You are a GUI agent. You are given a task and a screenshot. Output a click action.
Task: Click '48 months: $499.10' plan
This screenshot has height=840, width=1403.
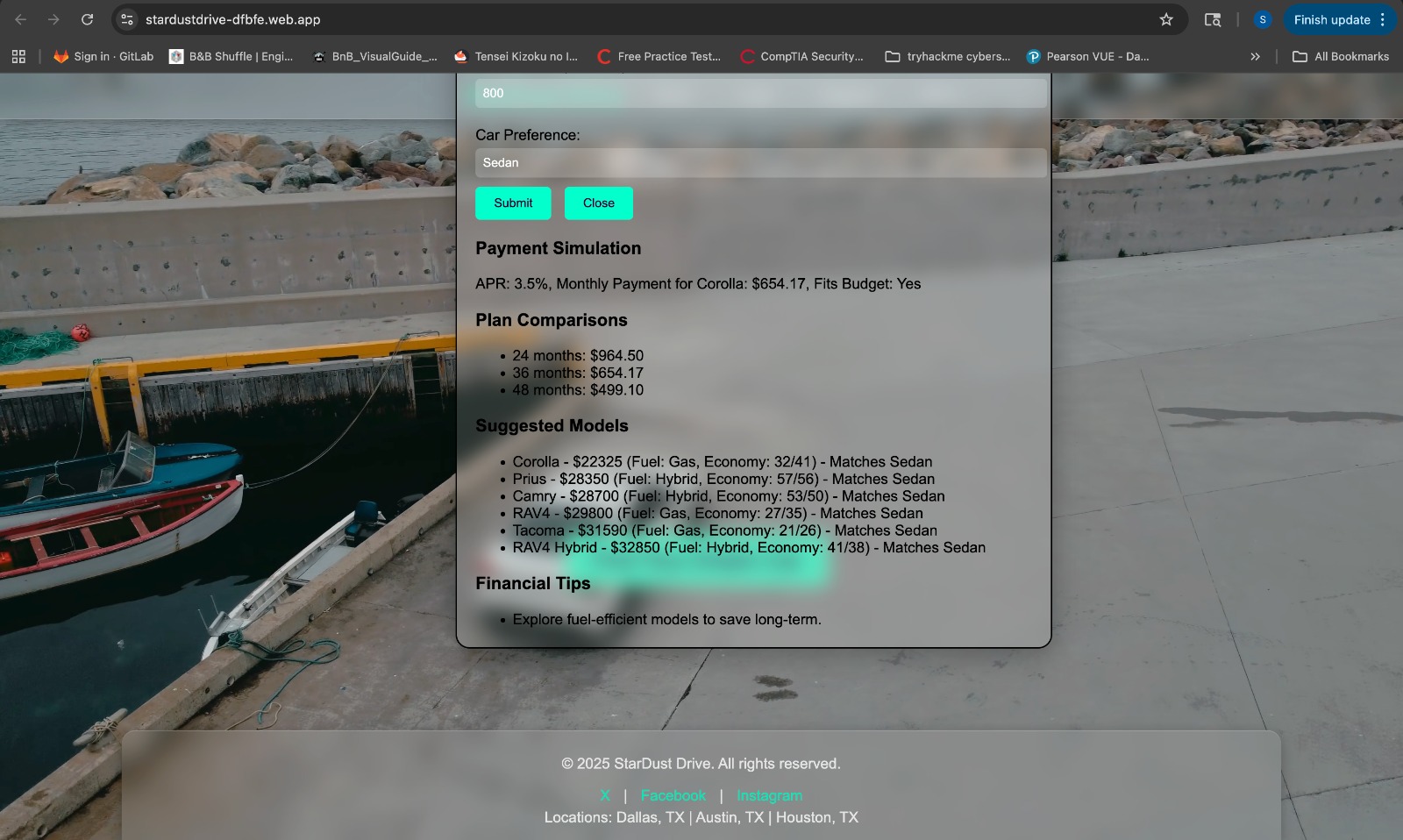coord(578,390)
